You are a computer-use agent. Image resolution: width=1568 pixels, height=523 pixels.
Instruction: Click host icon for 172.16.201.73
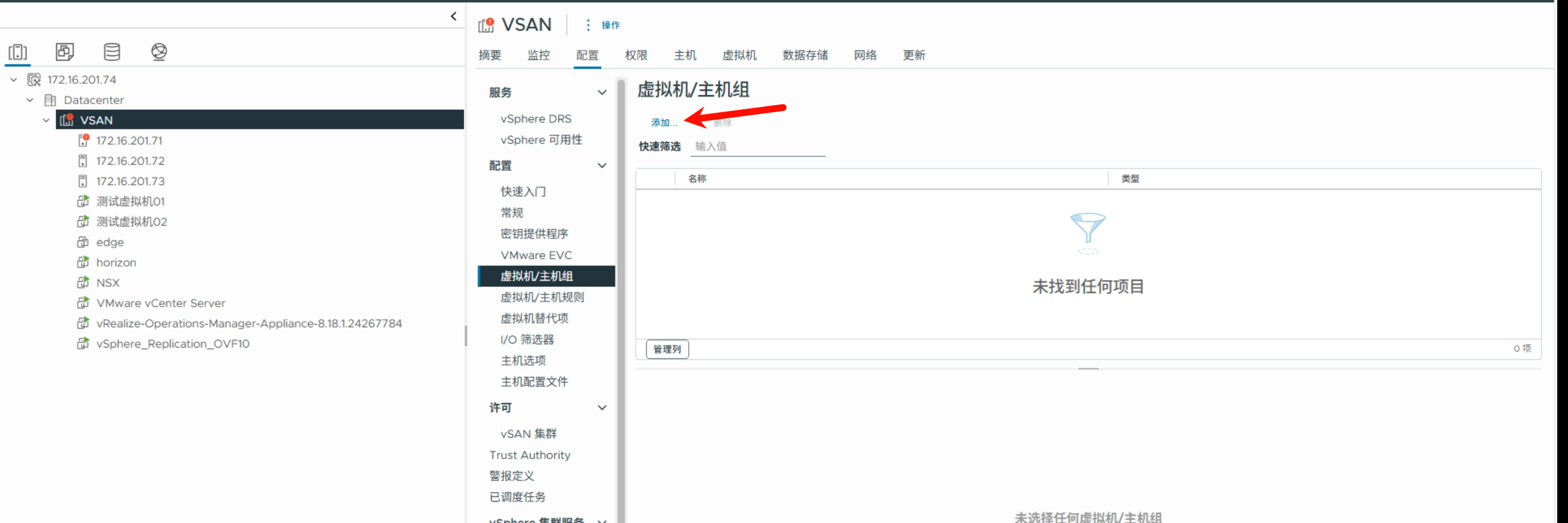83,181
